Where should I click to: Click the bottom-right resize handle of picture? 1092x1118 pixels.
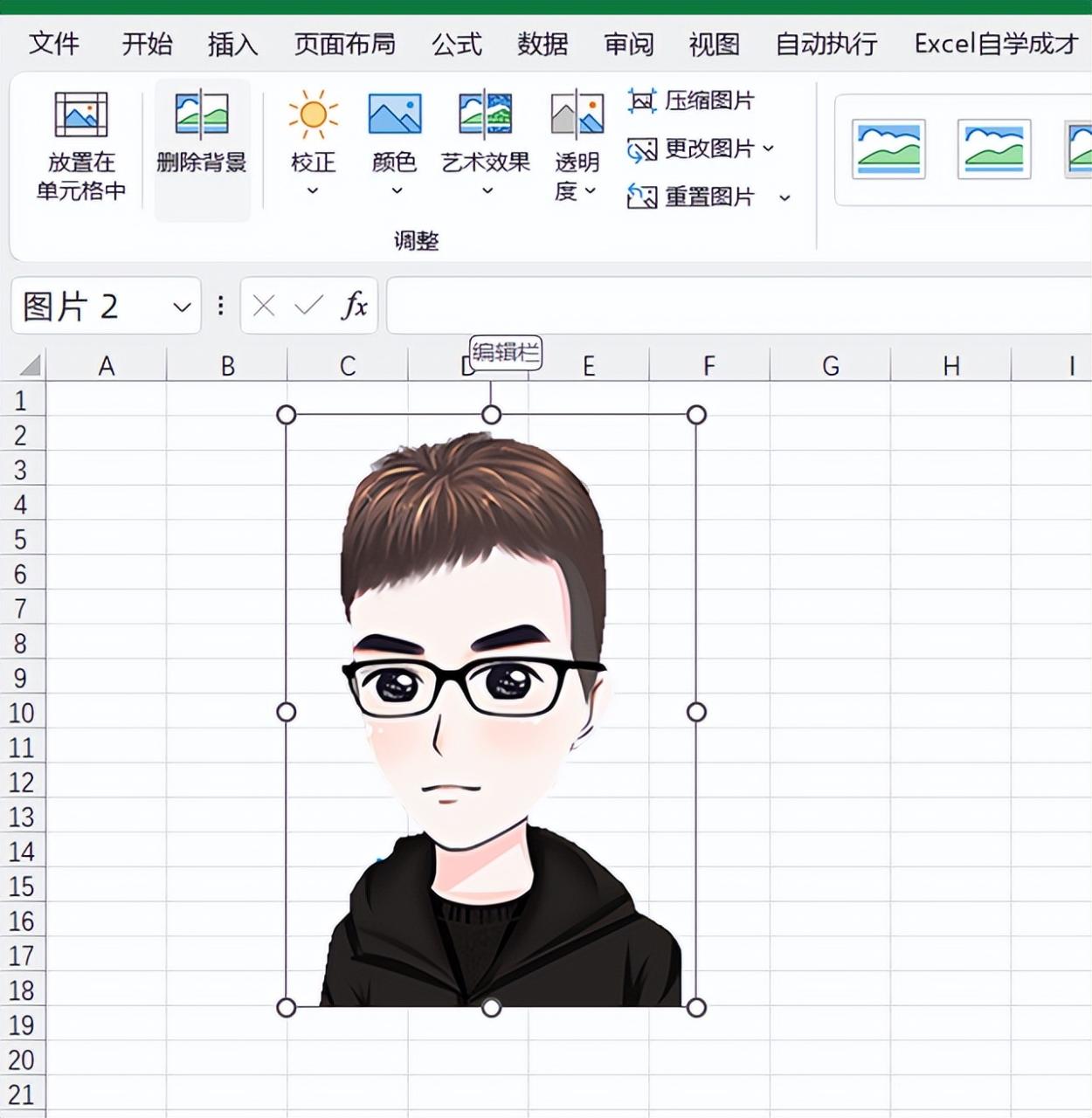(x=696, y=1008)
